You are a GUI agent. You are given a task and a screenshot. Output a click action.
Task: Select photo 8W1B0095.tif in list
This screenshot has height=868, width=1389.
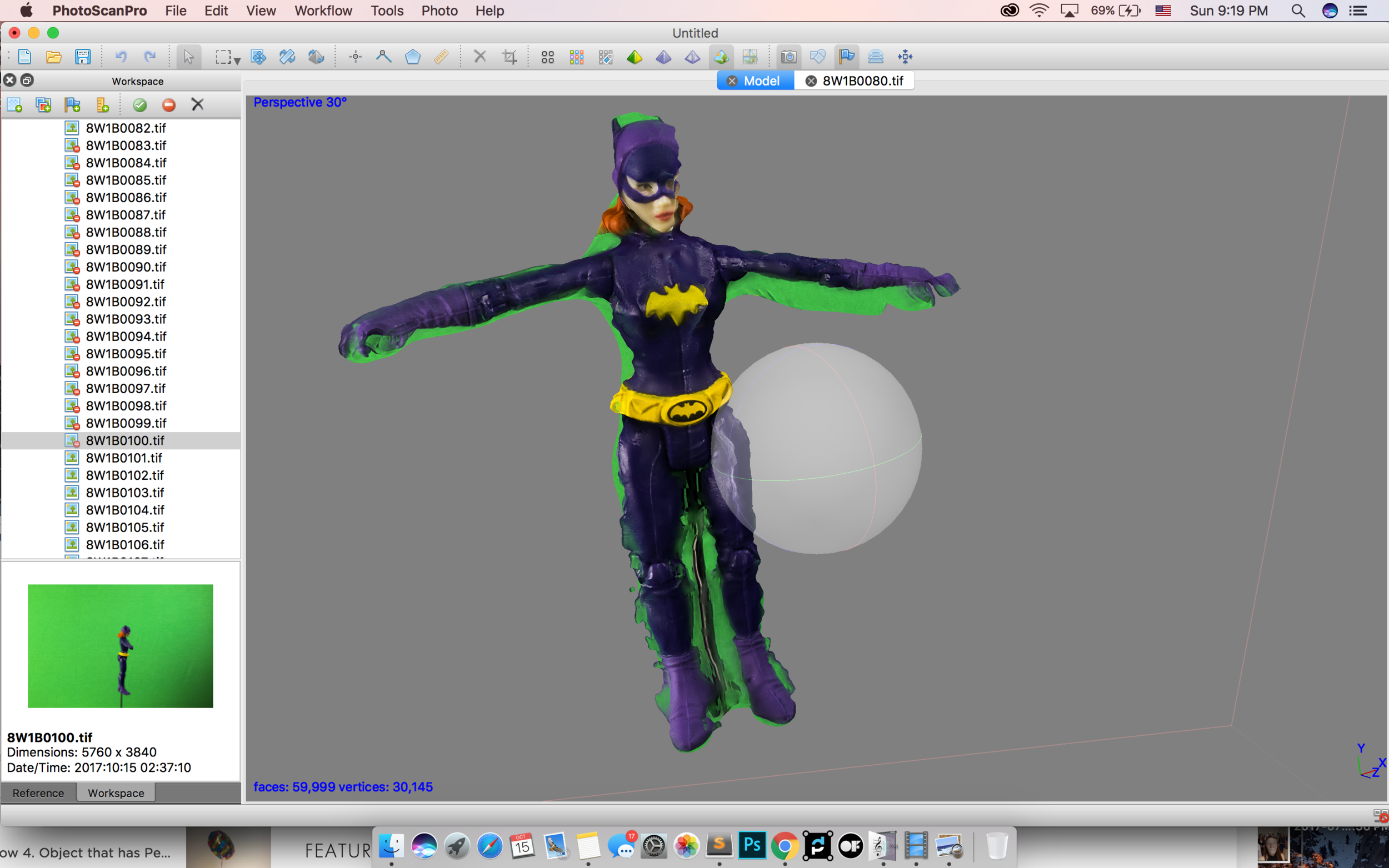121,354
